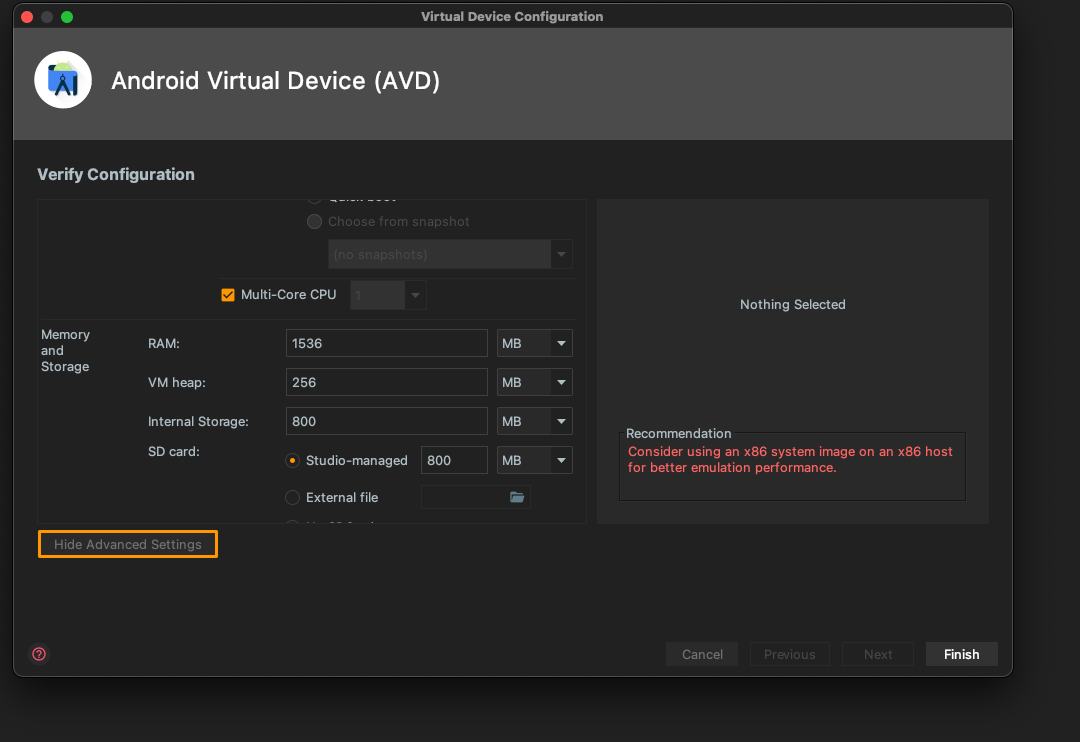Select Choose from snapshot radio button
The height and width of the screenshot is (742, 1080).
[314, 222]
